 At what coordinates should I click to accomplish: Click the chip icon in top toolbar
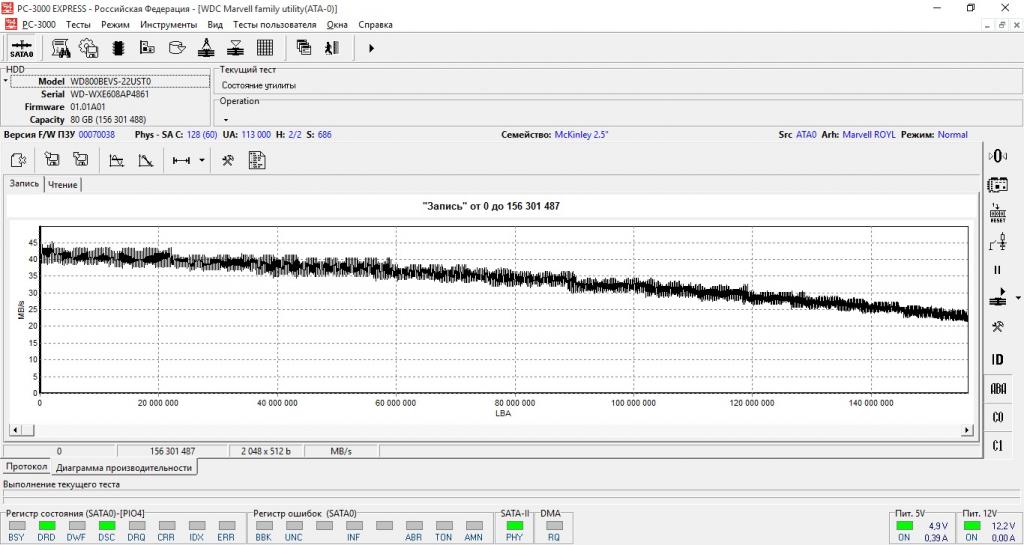pyautogui.click(x=118, y=48)
